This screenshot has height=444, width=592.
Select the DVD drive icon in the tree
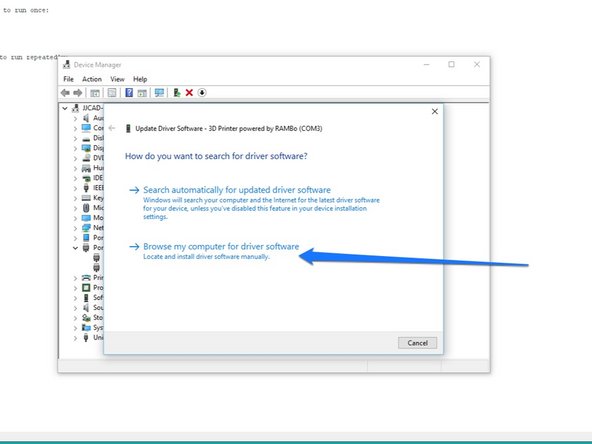(86, 158)
